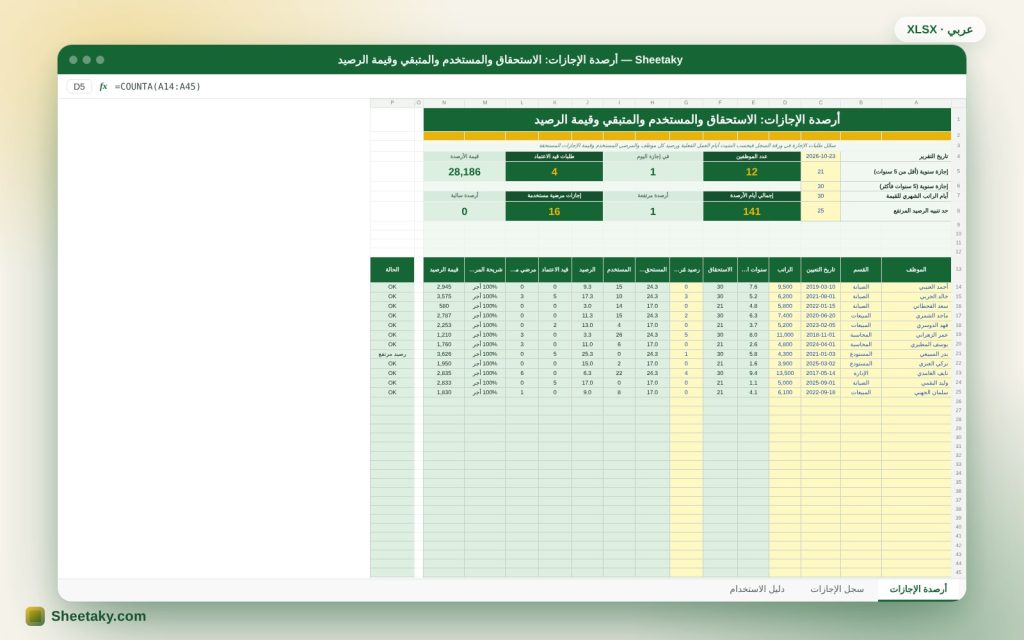Viewport: 1024px width, 640px height.
Task: Open the أرصدة الإجازات sheet tab
Action: (918, 589)
